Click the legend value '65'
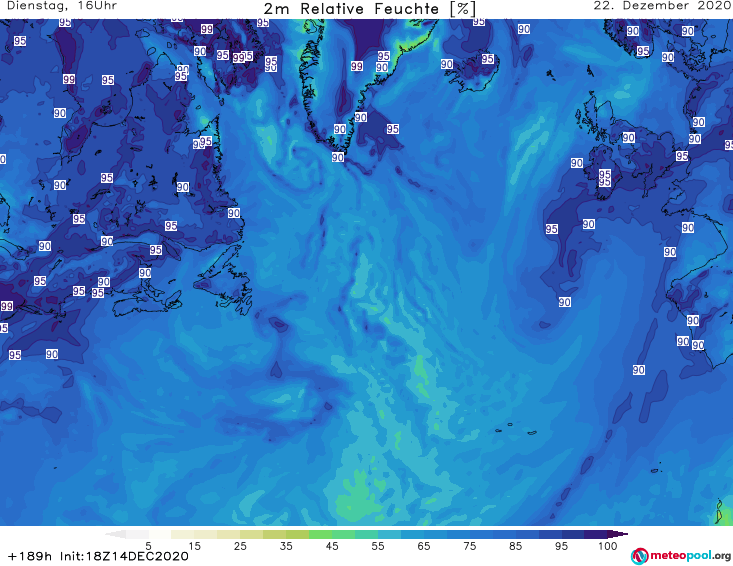Image resolution: width=733 pixels, height=566 pixels. (424, 545)
